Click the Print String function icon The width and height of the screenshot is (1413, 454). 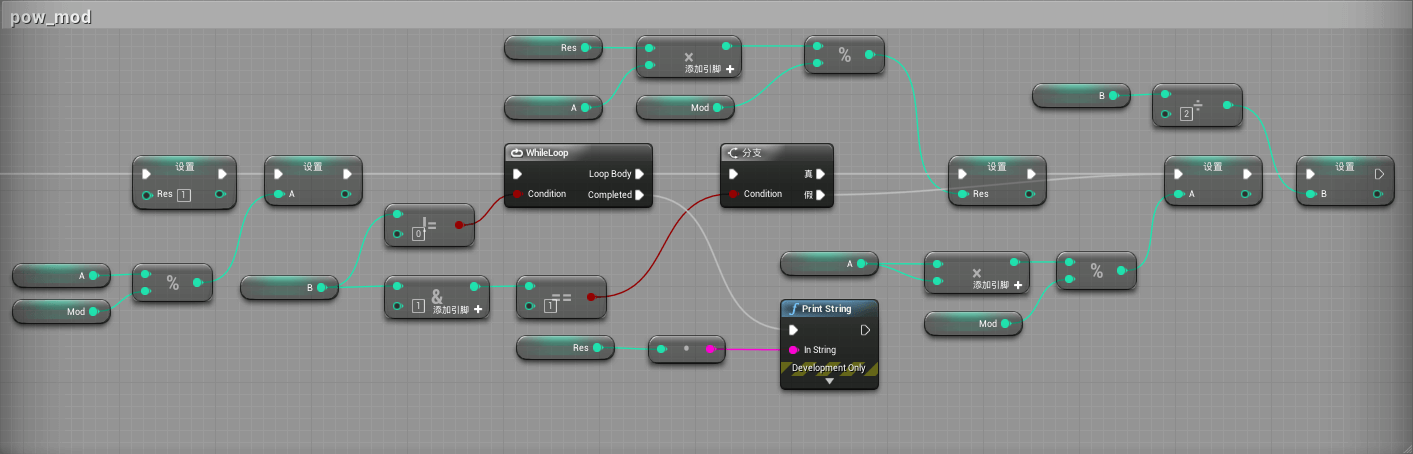(x=793, y=309)
